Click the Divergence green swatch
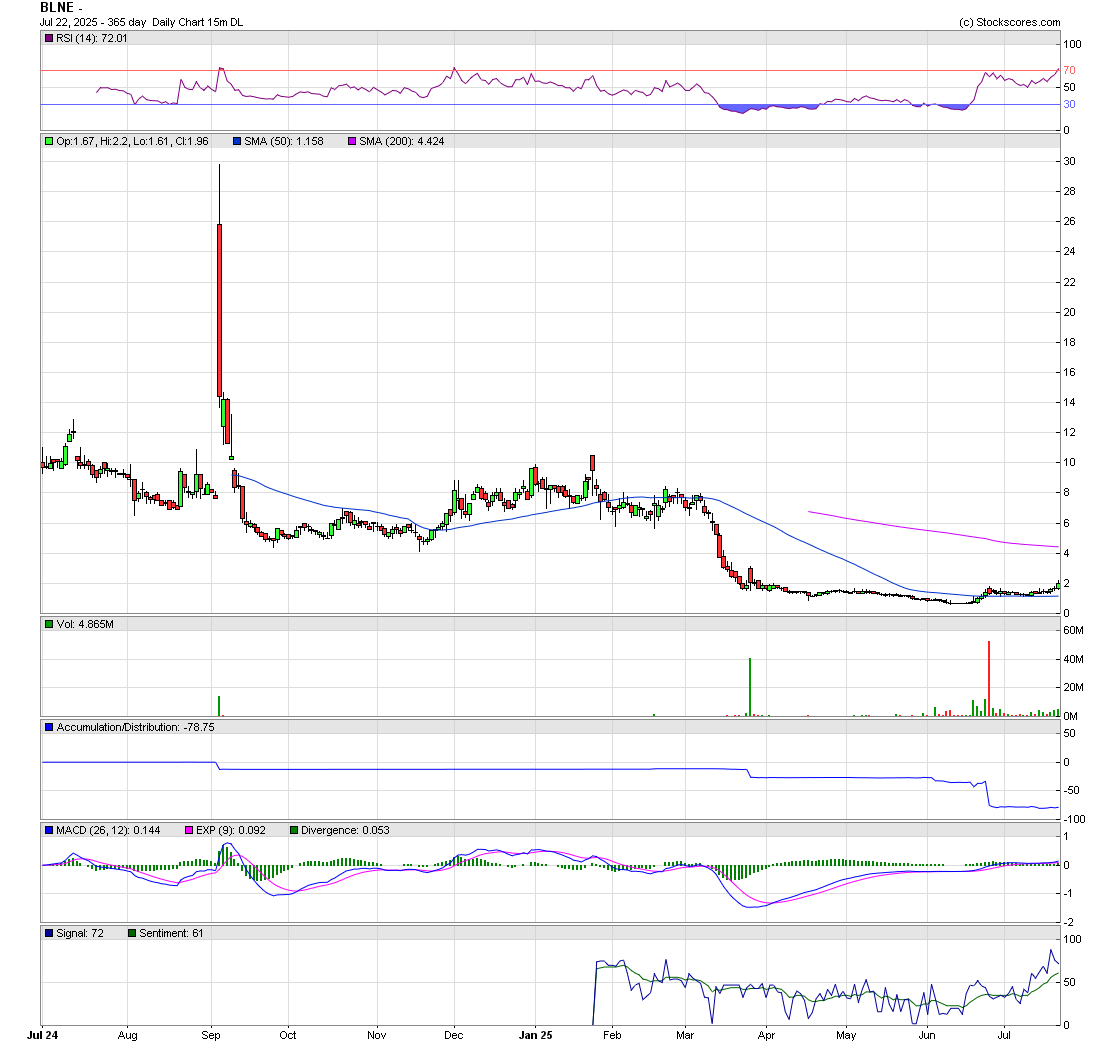 (x=294, y=831)
